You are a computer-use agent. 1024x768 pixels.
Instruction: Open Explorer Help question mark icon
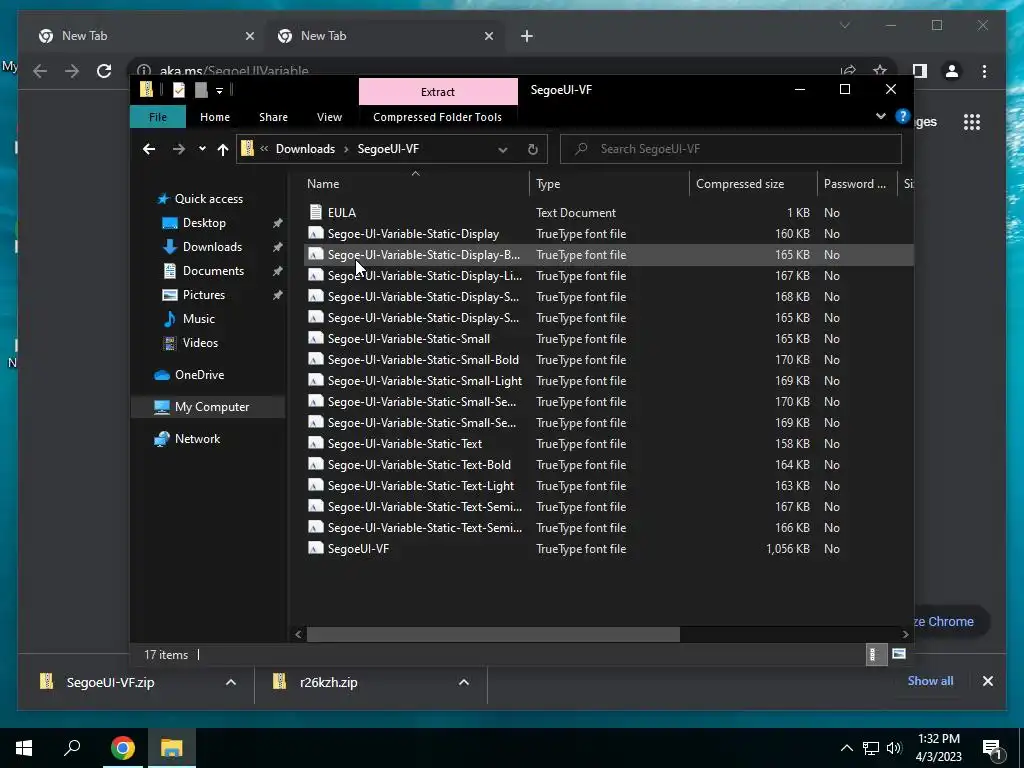903,116
